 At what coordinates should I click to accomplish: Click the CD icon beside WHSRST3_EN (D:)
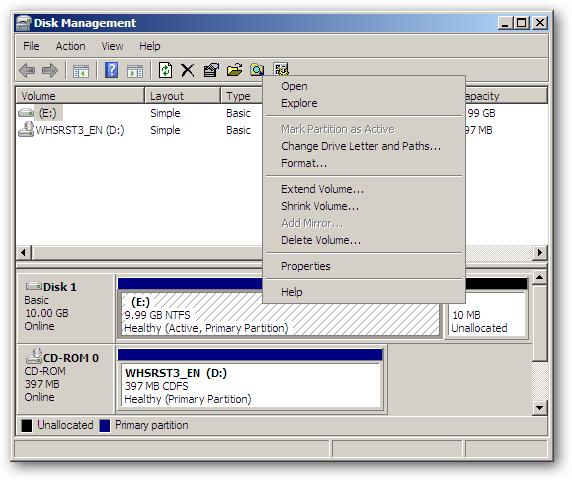[26, 129]
